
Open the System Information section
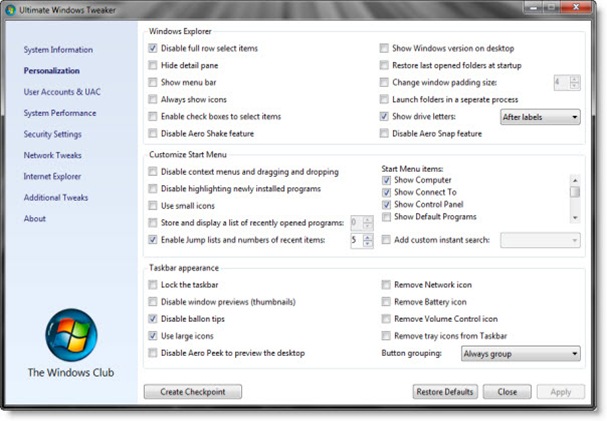point(58,50)
